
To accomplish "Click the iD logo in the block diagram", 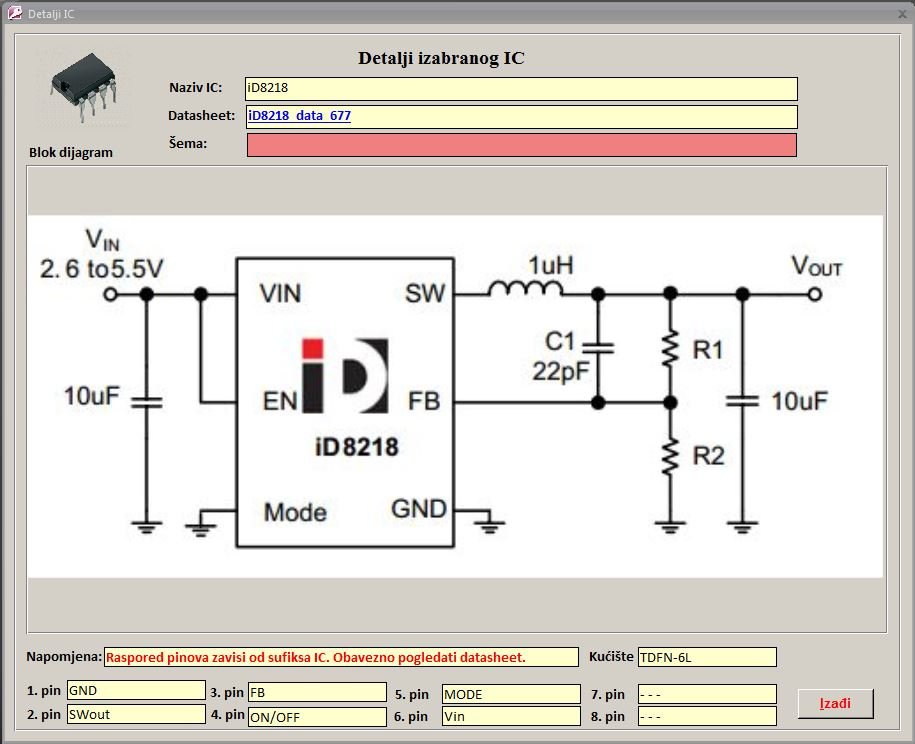I will tap(344, 376).
